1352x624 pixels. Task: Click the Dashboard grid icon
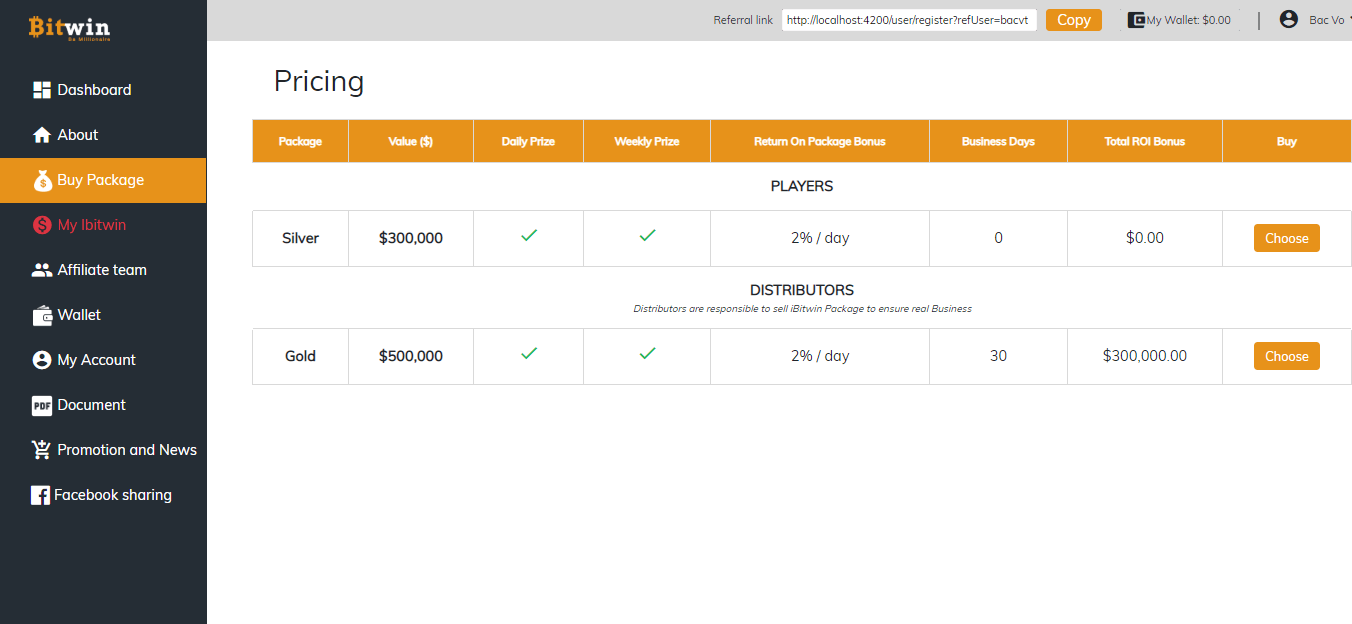coord(41,90)
